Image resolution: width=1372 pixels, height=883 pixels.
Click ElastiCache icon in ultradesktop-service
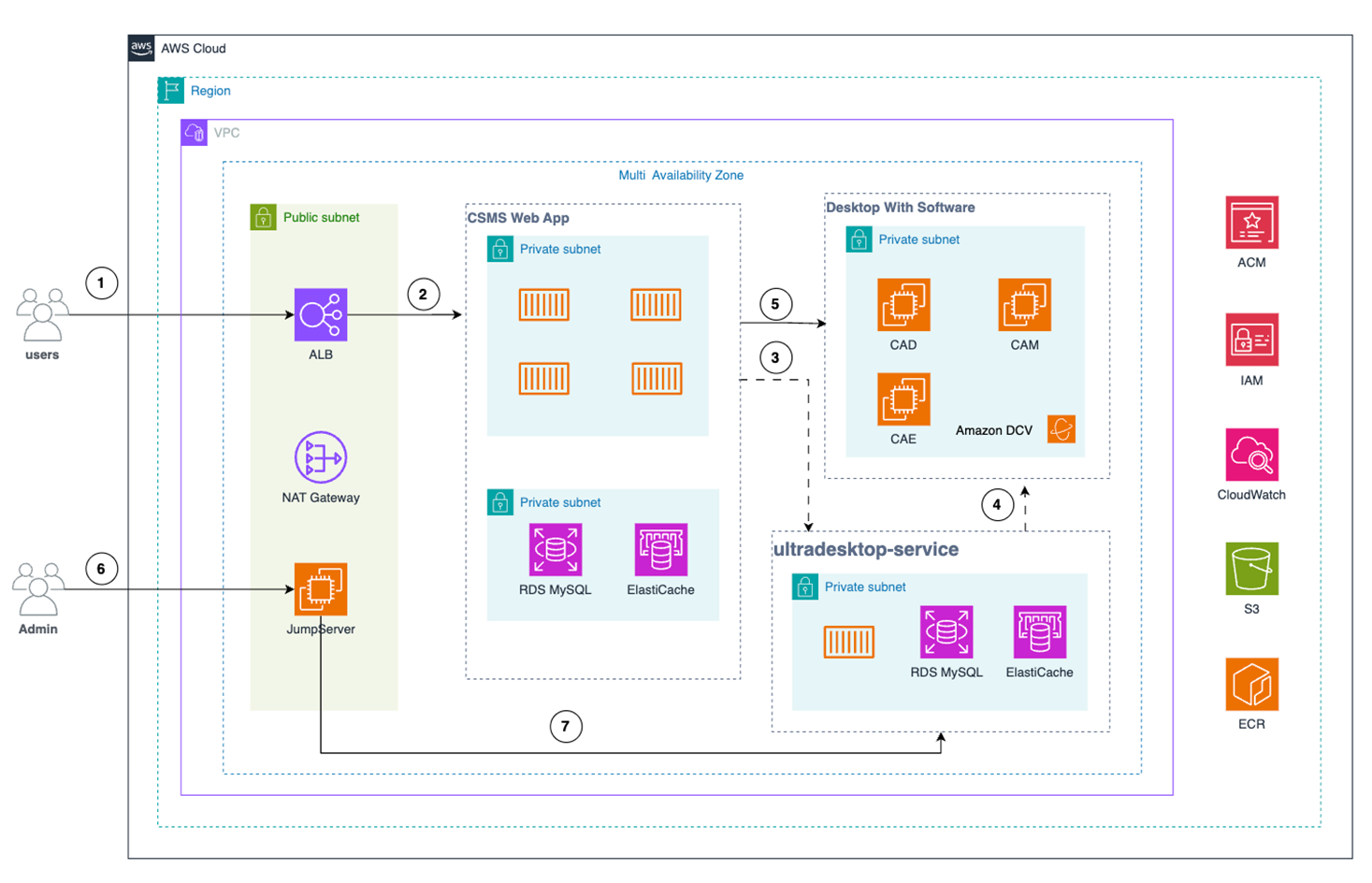pyautogui.click(x=1040, y=631)
